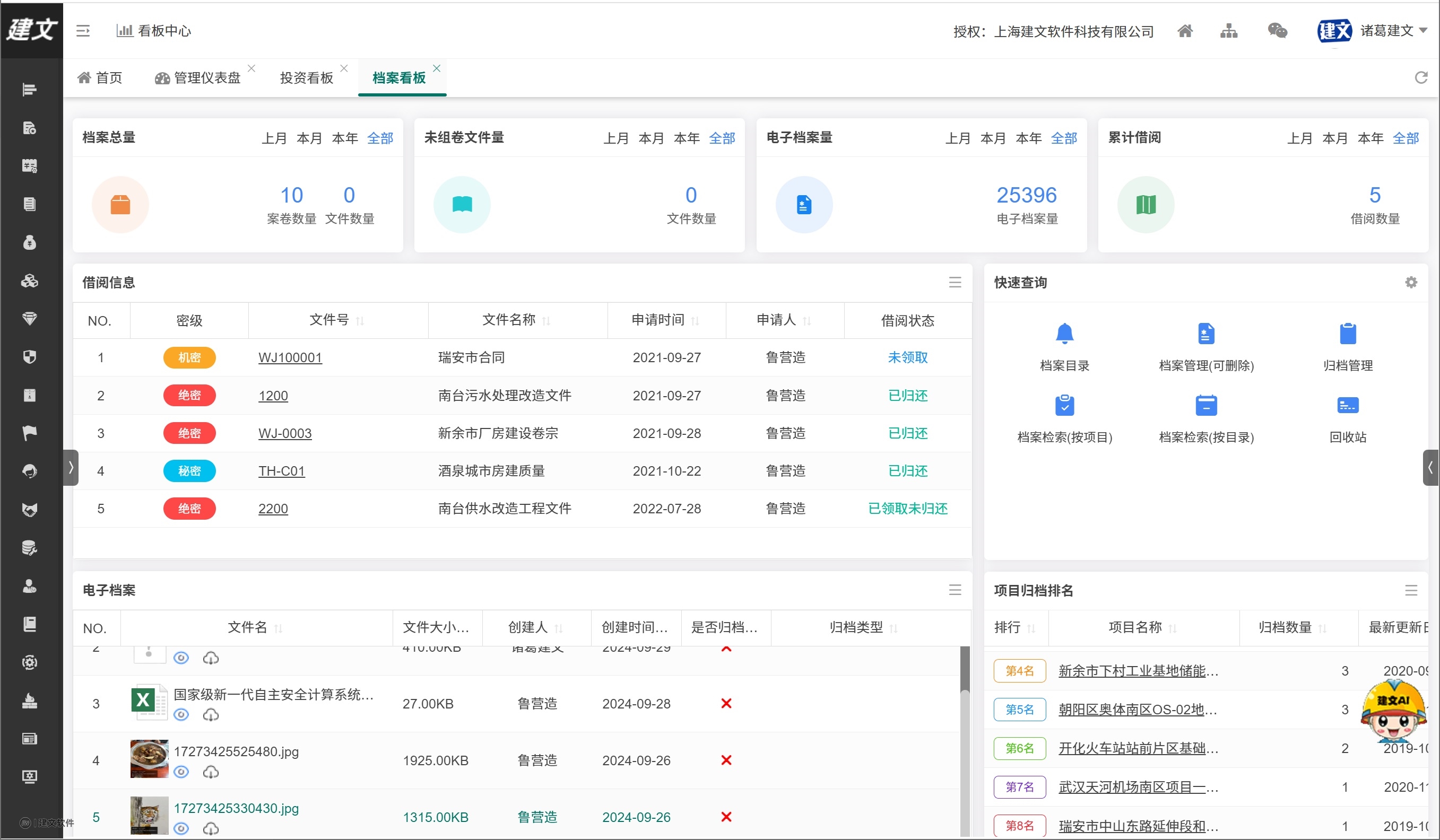This screenshot has height=840, width=1440.
Task: Open 档案检索(按项目) in quick query panel
Action: coord(1064,406)
